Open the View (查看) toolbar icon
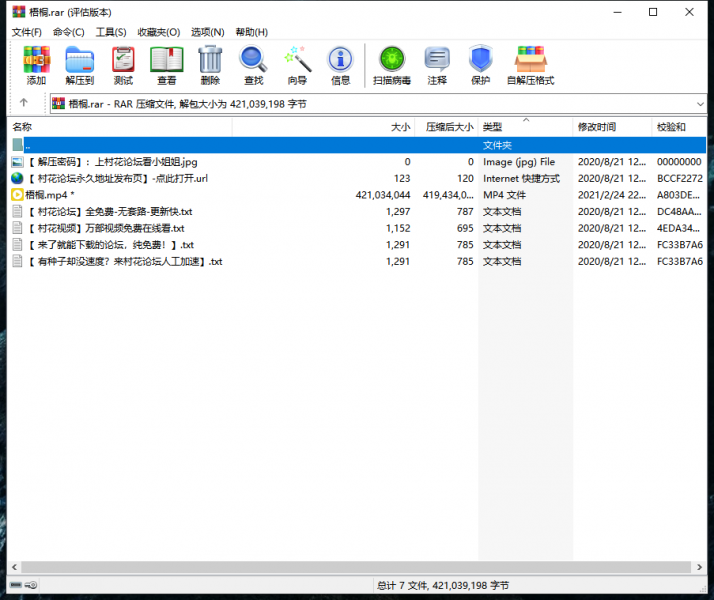This screenshot has width=714, height=600. pyautogui.click(x=166, y=65)
